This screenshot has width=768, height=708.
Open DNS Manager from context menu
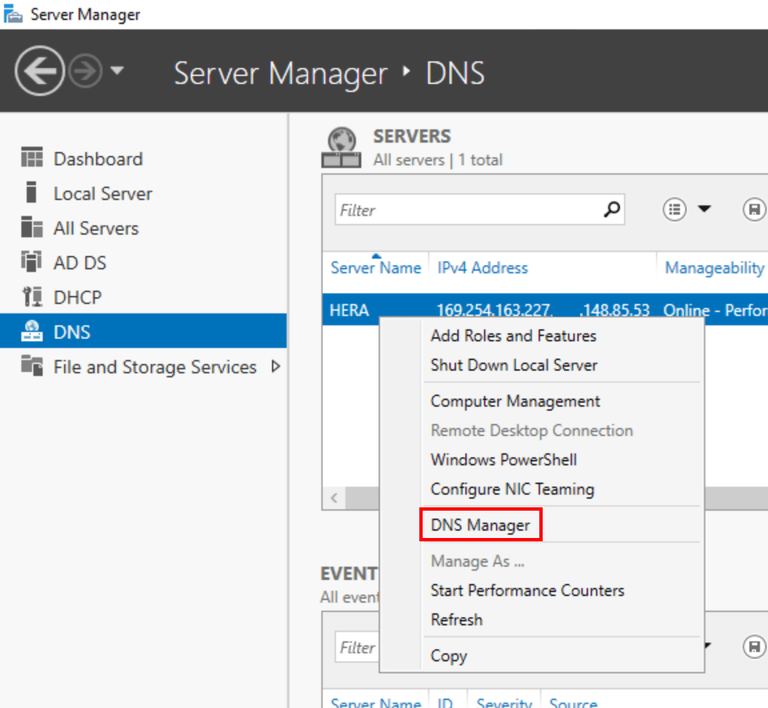pyautogui.click(x=480, y=525)
